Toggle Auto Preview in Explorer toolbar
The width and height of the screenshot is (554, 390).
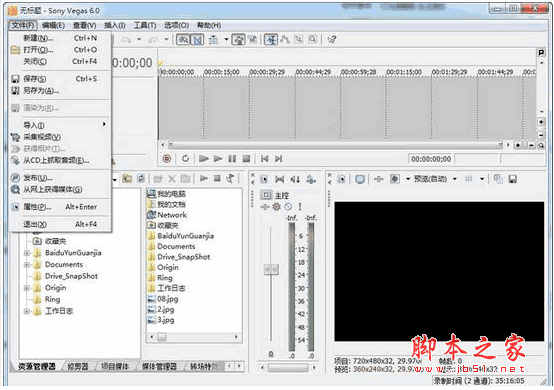230,179
